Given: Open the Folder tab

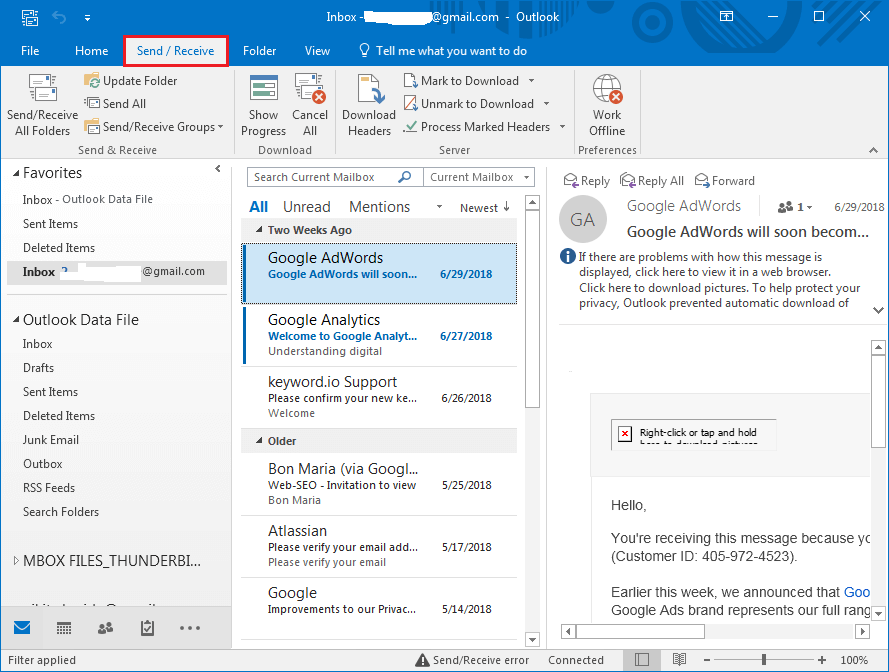Looking at the screenshot, I should pyautogui.click(x=259, y=51).
